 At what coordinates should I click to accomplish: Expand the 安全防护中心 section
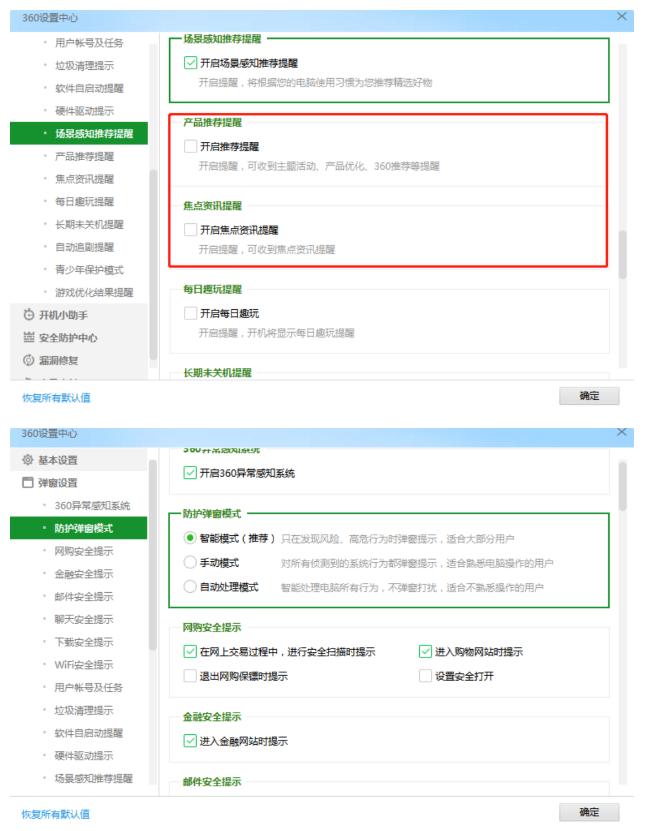79,338
